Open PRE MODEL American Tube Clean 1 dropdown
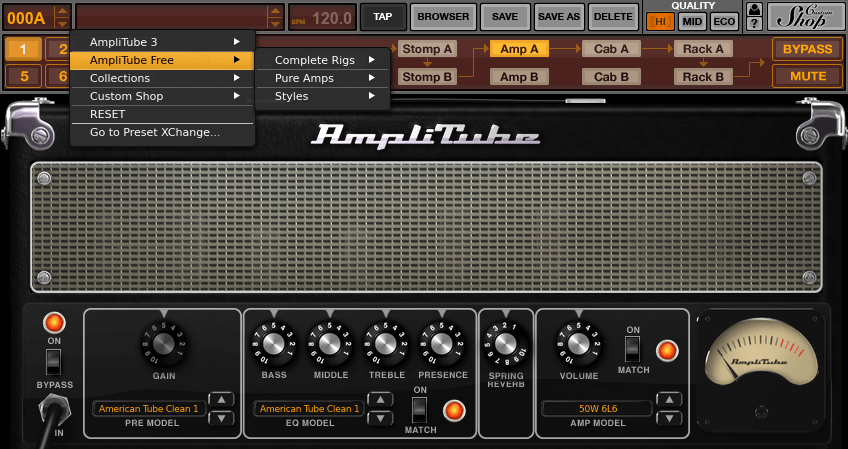This screenshot has width=848, height=449. [149, 408]
